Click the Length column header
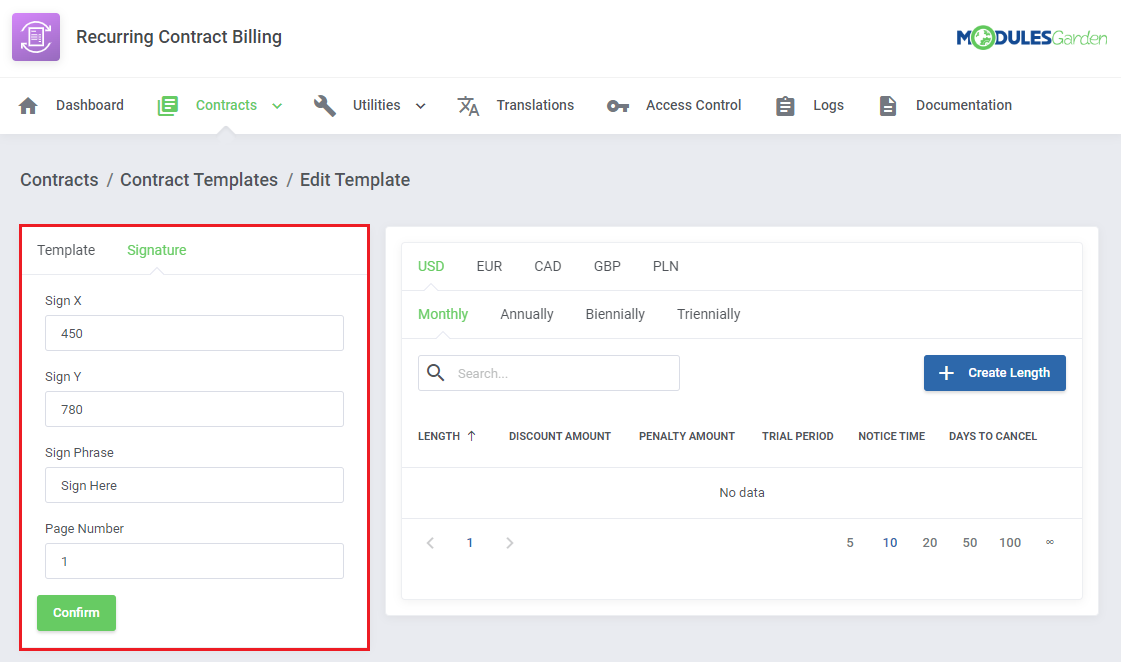Screen dimensions: 1121x662 [x=439, y=436]
